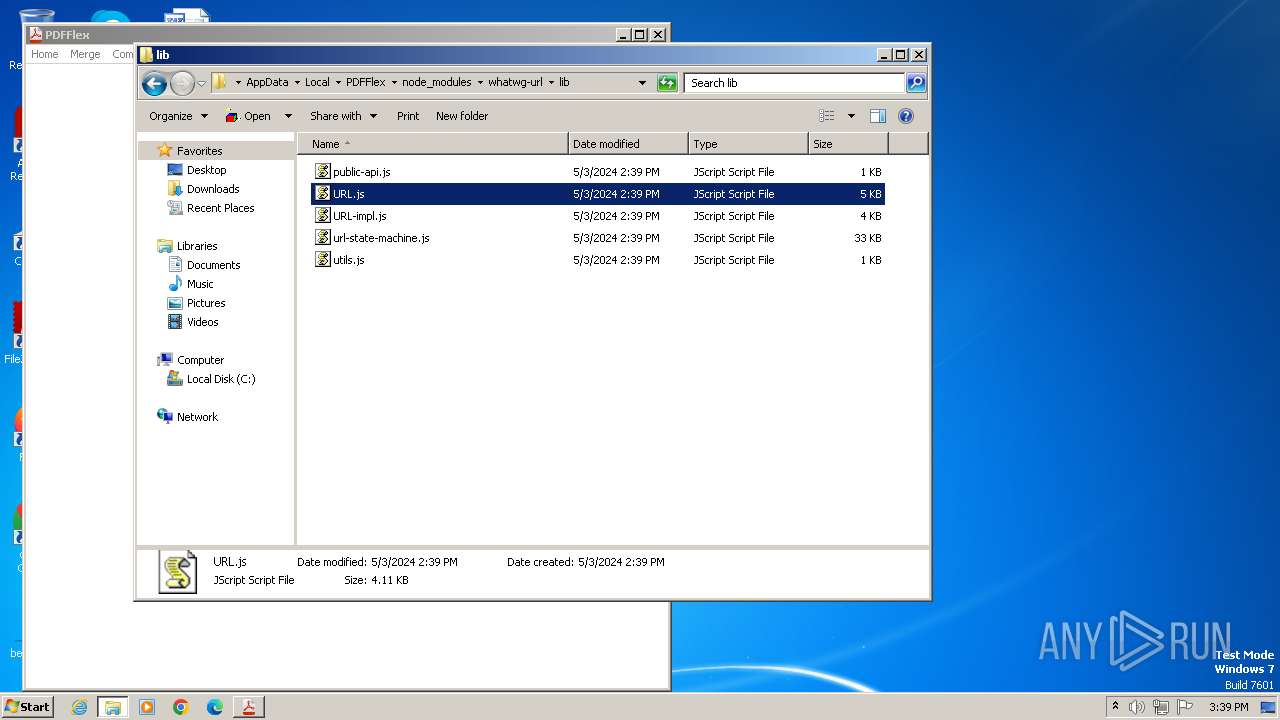Open Recent Places in navigation pane
Image resolution: width=1280 pixels, height=720 pixels.
click(220, 208)
